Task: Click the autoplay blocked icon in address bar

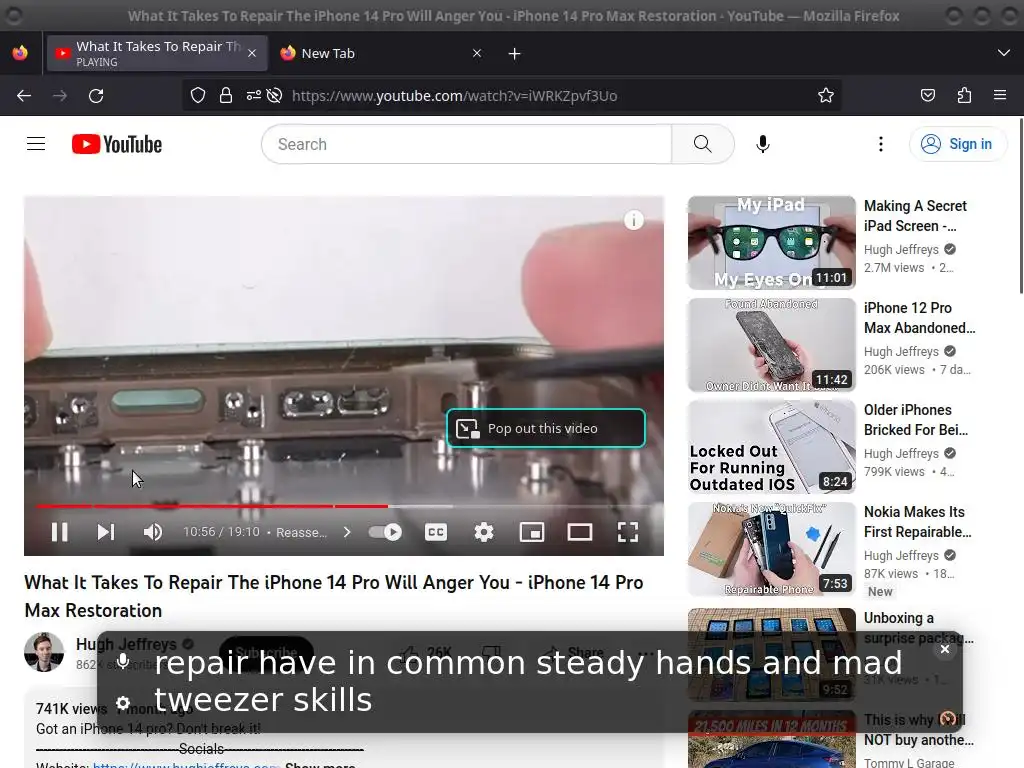Action: click(274, 95)
